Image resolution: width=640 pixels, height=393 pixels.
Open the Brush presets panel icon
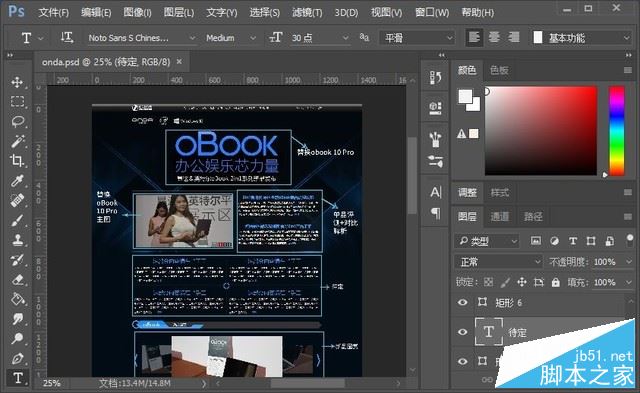pos(435,139)
